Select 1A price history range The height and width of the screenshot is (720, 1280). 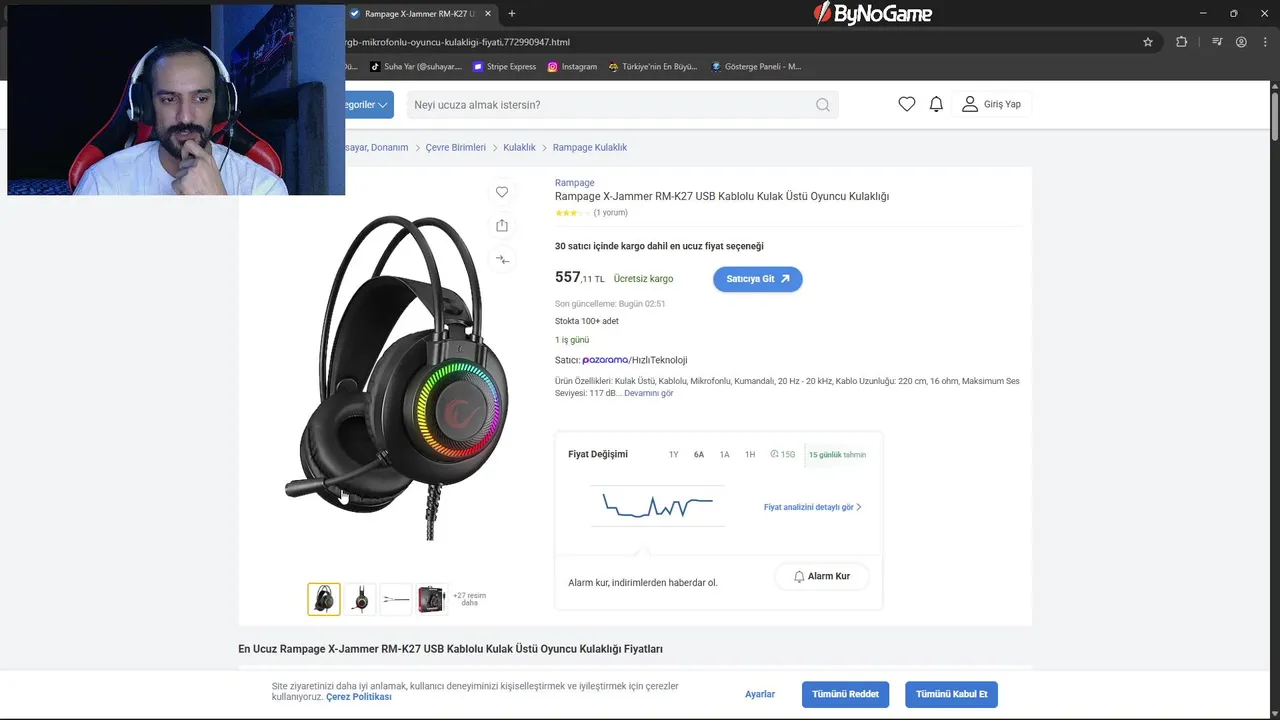[725, 455]
